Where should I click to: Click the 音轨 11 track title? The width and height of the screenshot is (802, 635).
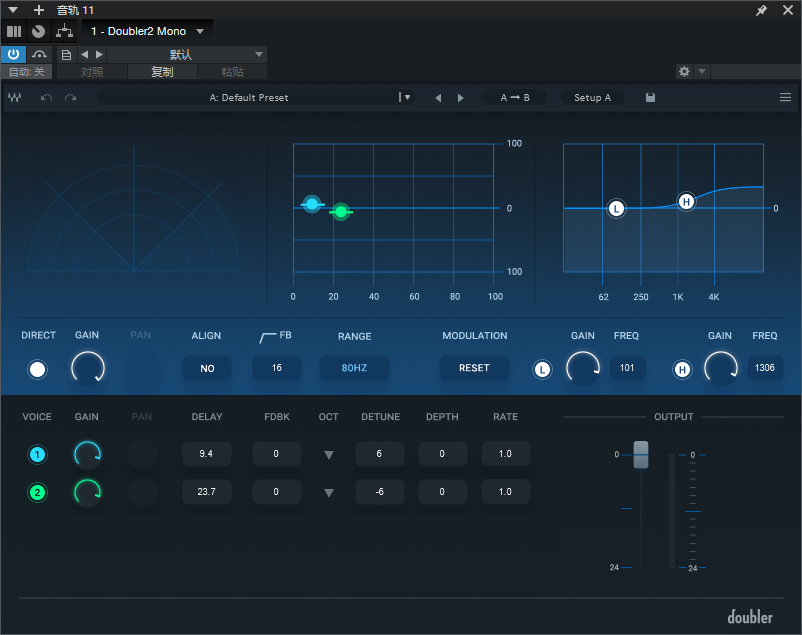pos(75,10)
